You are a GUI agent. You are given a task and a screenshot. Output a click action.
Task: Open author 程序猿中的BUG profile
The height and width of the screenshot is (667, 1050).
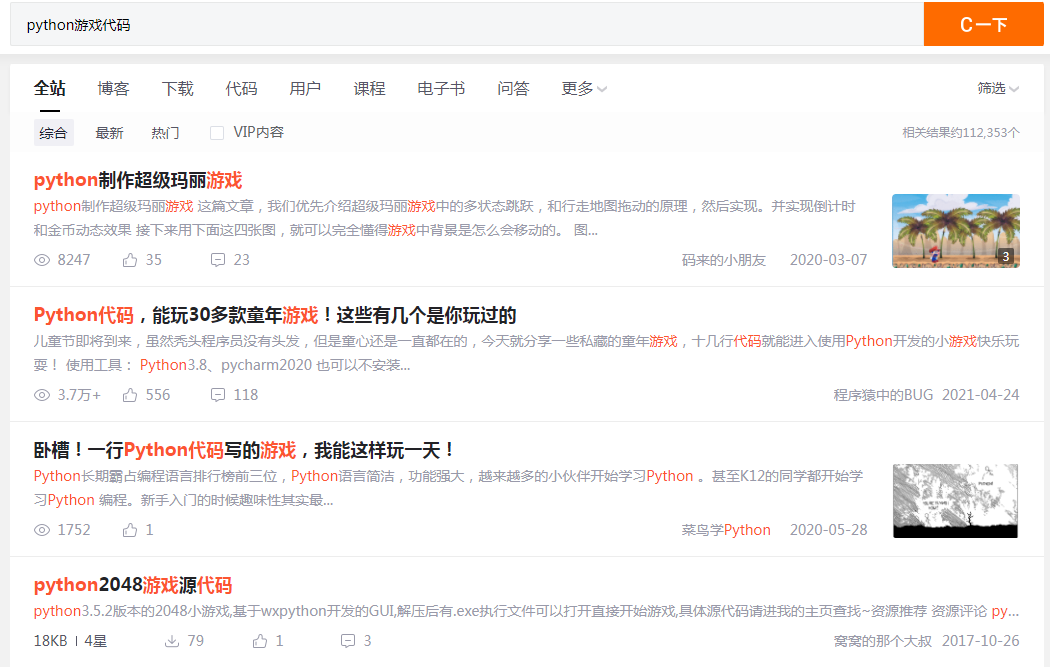click(x=883, y=395)
